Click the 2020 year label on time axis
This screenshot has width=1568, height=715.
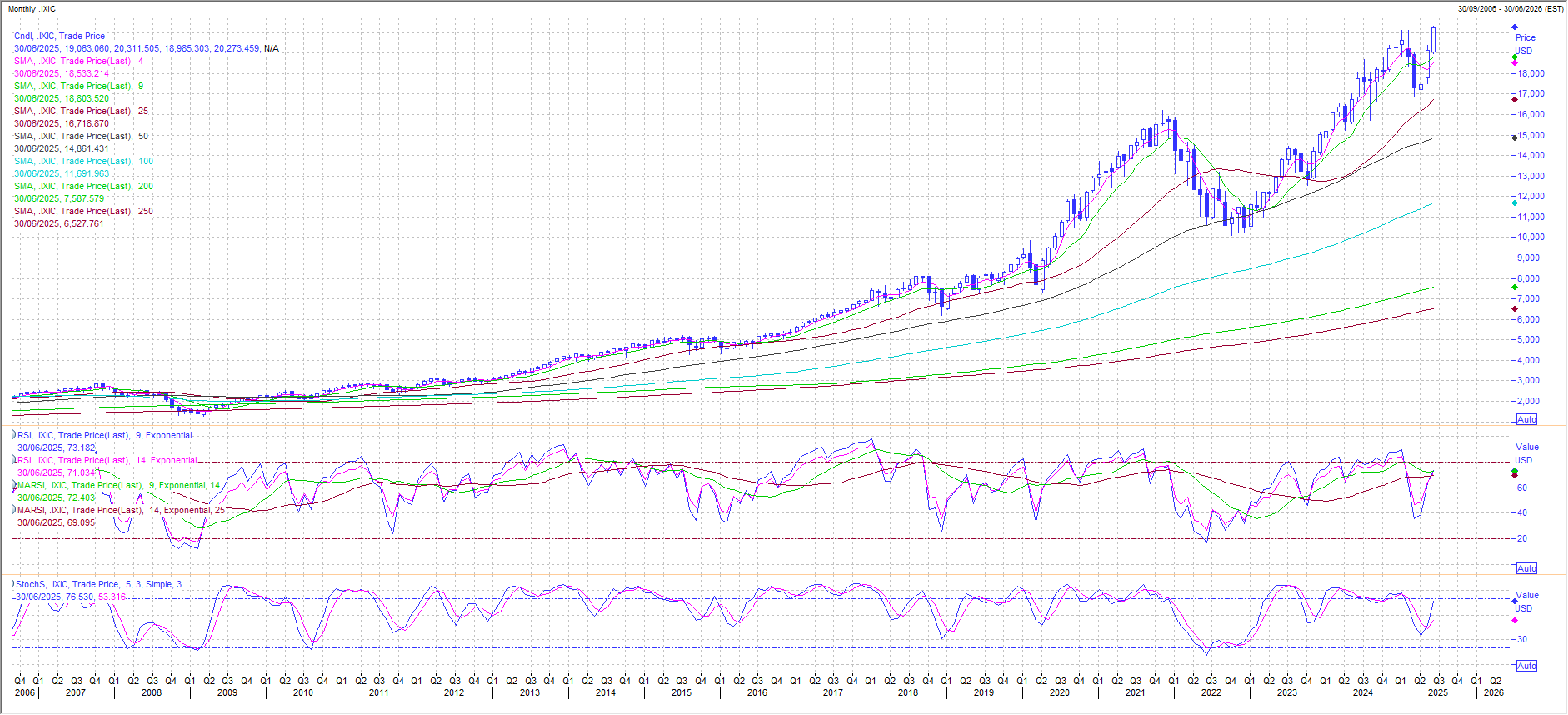click(1059, 692)
